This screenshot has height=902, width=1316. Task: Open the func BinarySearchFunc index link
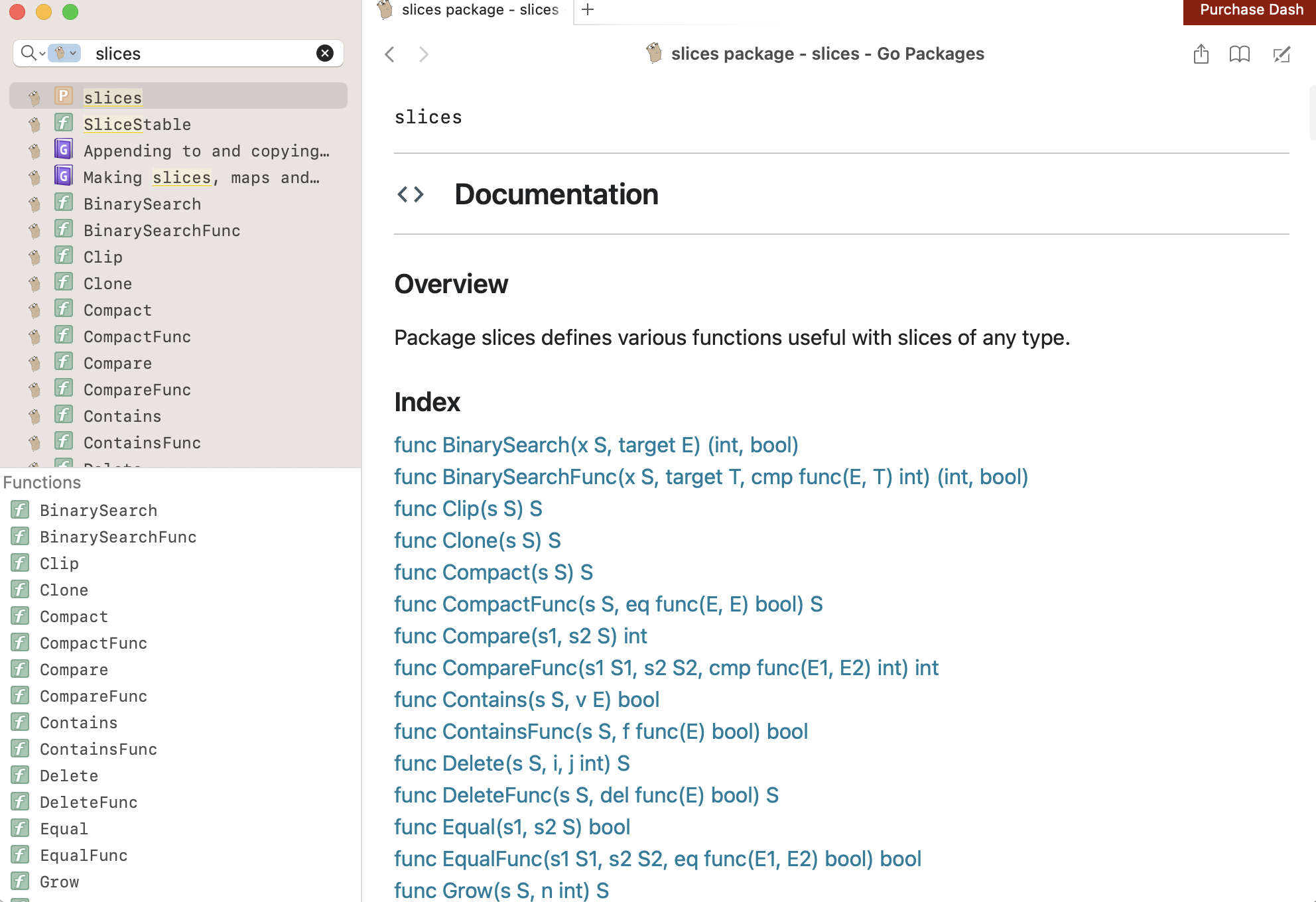(x=710, y=477)
